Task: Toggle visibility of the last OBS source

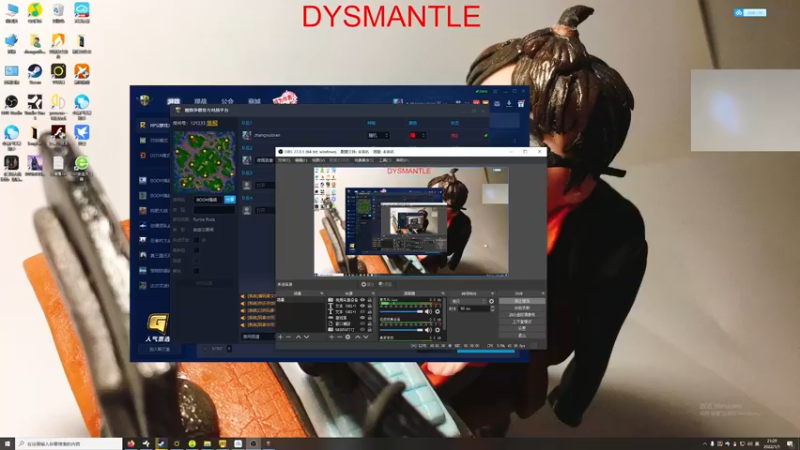Action: click(x=362, y=330)
